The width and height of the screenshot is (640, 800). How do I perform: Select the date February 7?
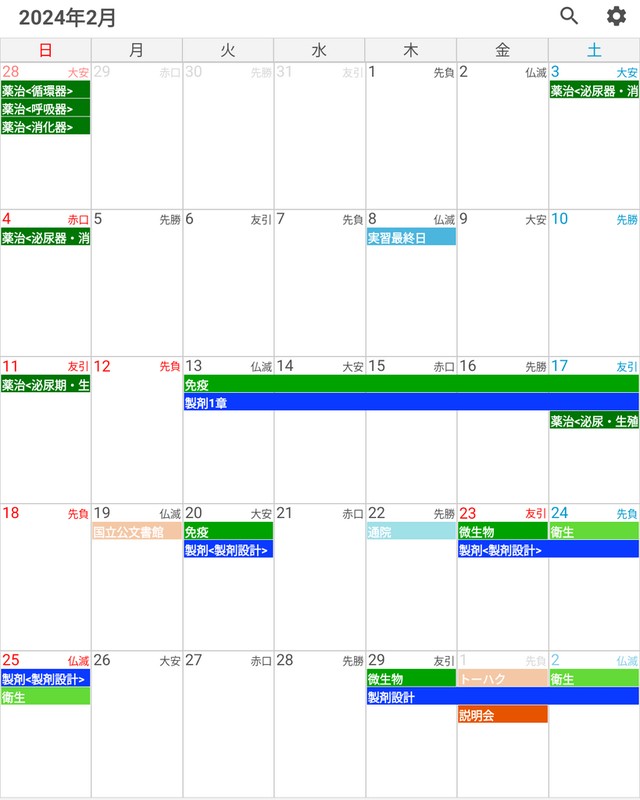point(319,283)
